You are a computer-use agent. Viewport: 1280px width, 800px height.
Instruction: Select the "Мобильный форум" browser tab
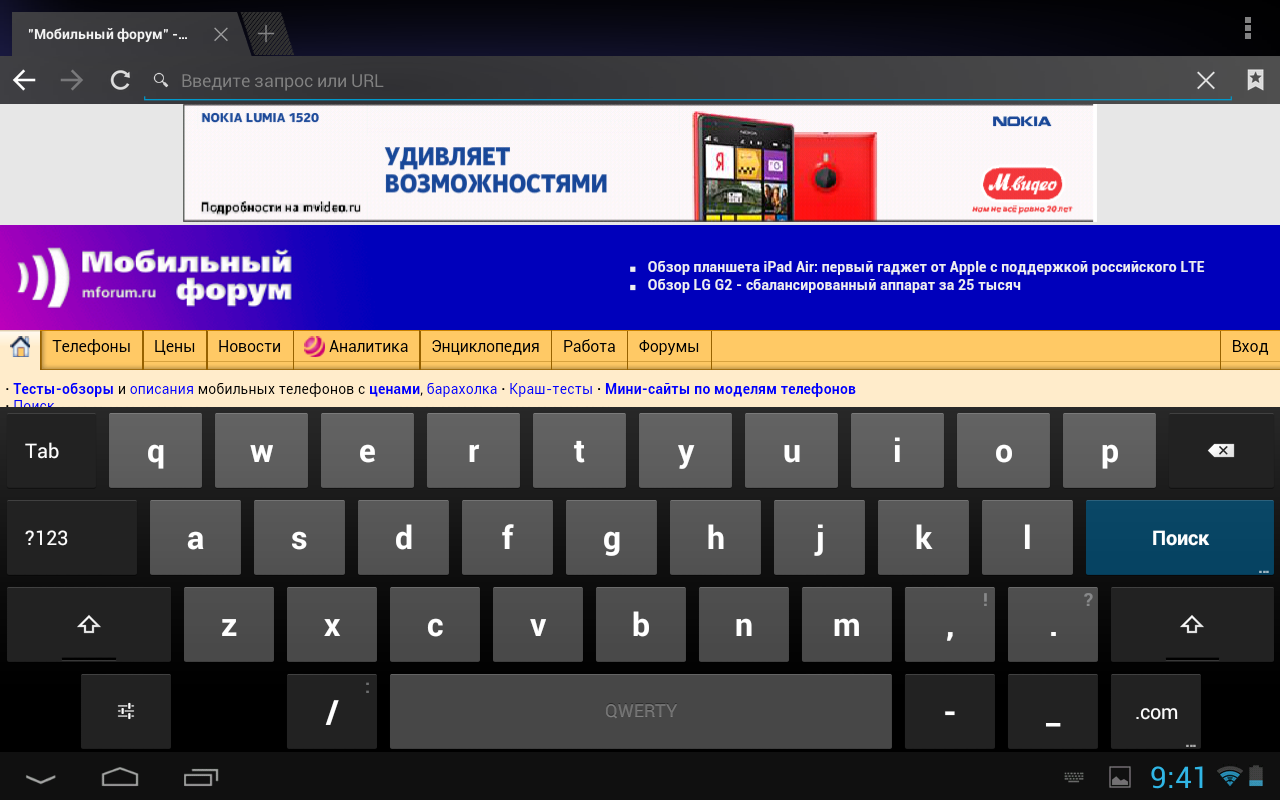coord(123,34)
